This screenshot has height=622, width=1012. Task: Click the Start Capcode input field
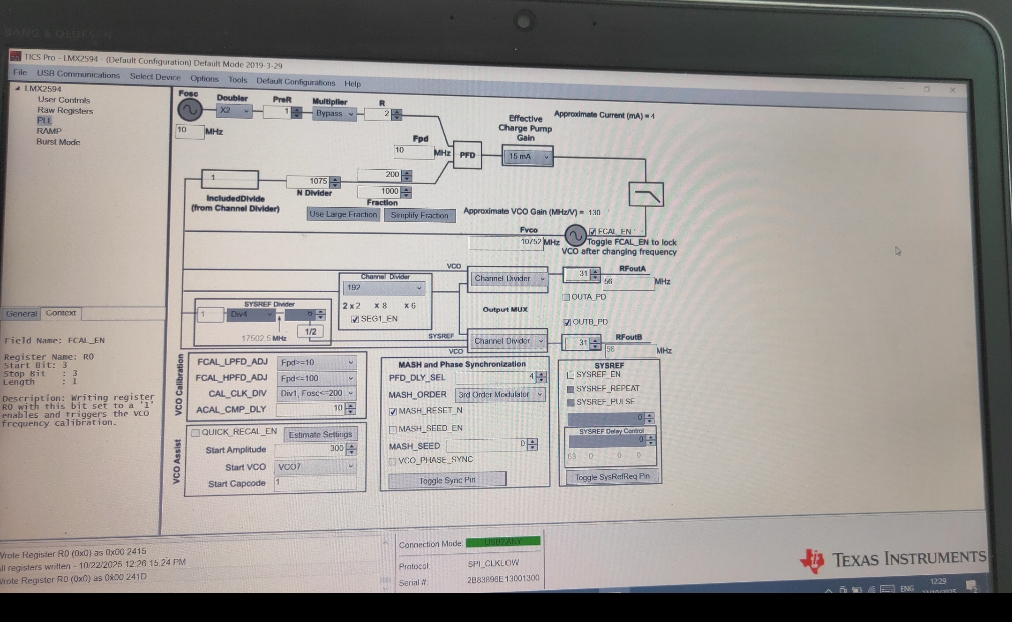click(x=315, y=483)
